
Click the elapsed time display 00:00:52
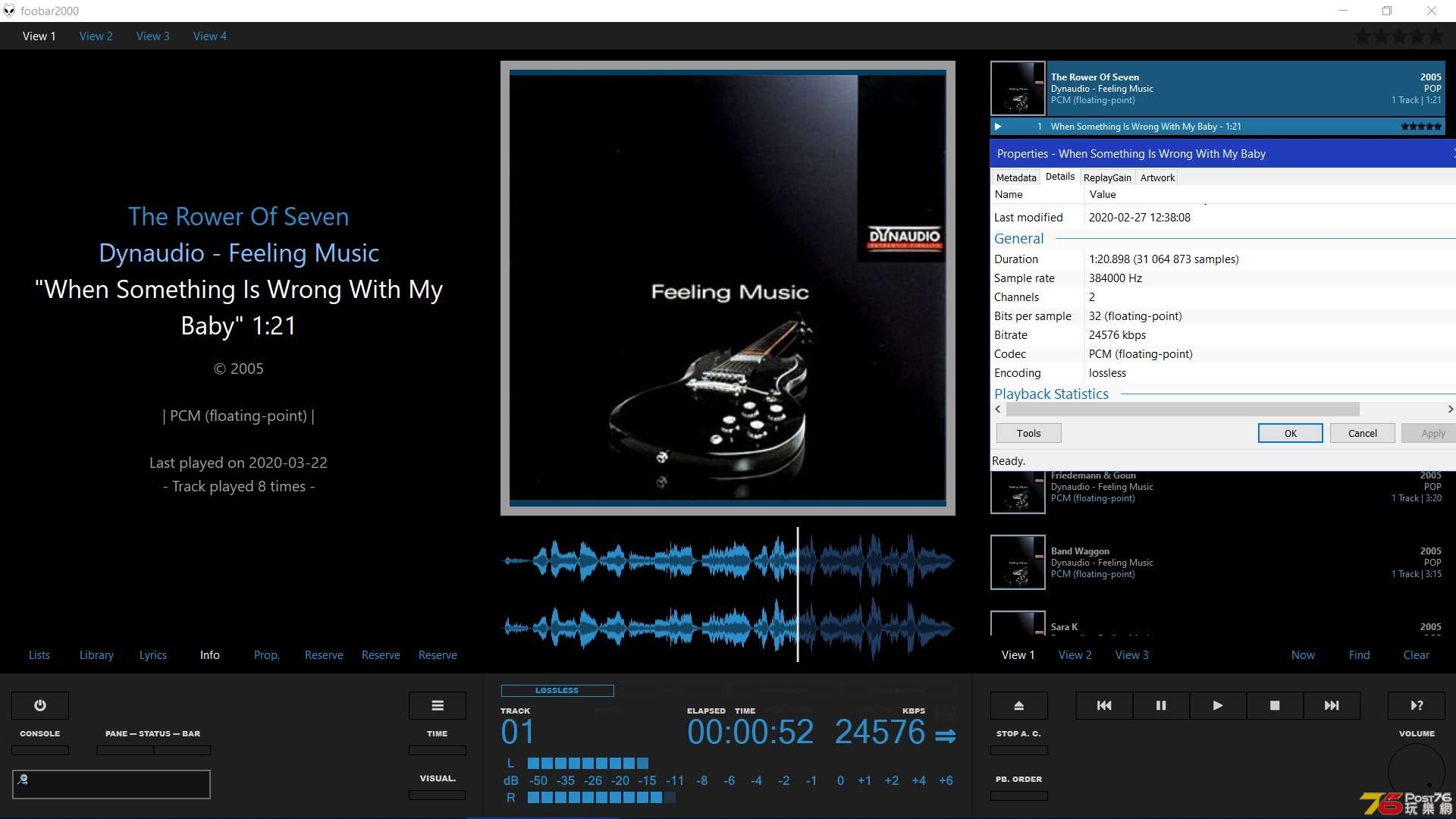(750, 732)
